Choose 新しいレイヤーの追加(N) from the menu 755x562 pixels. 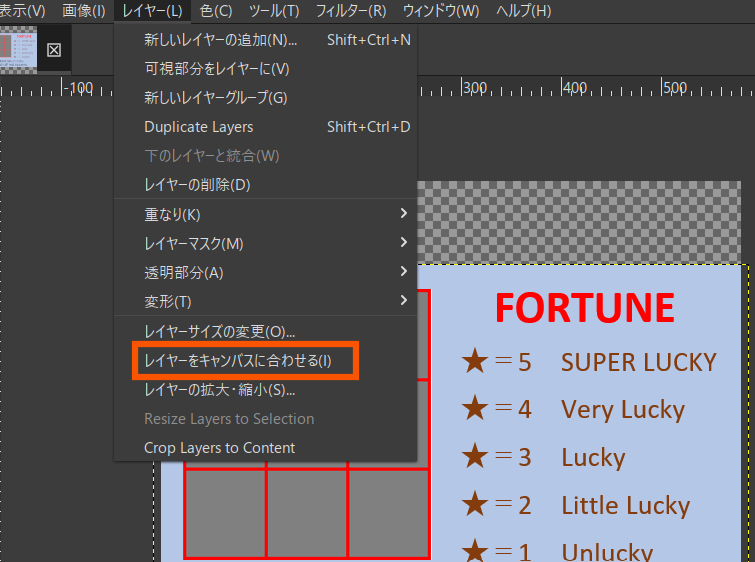coord(221,40)
